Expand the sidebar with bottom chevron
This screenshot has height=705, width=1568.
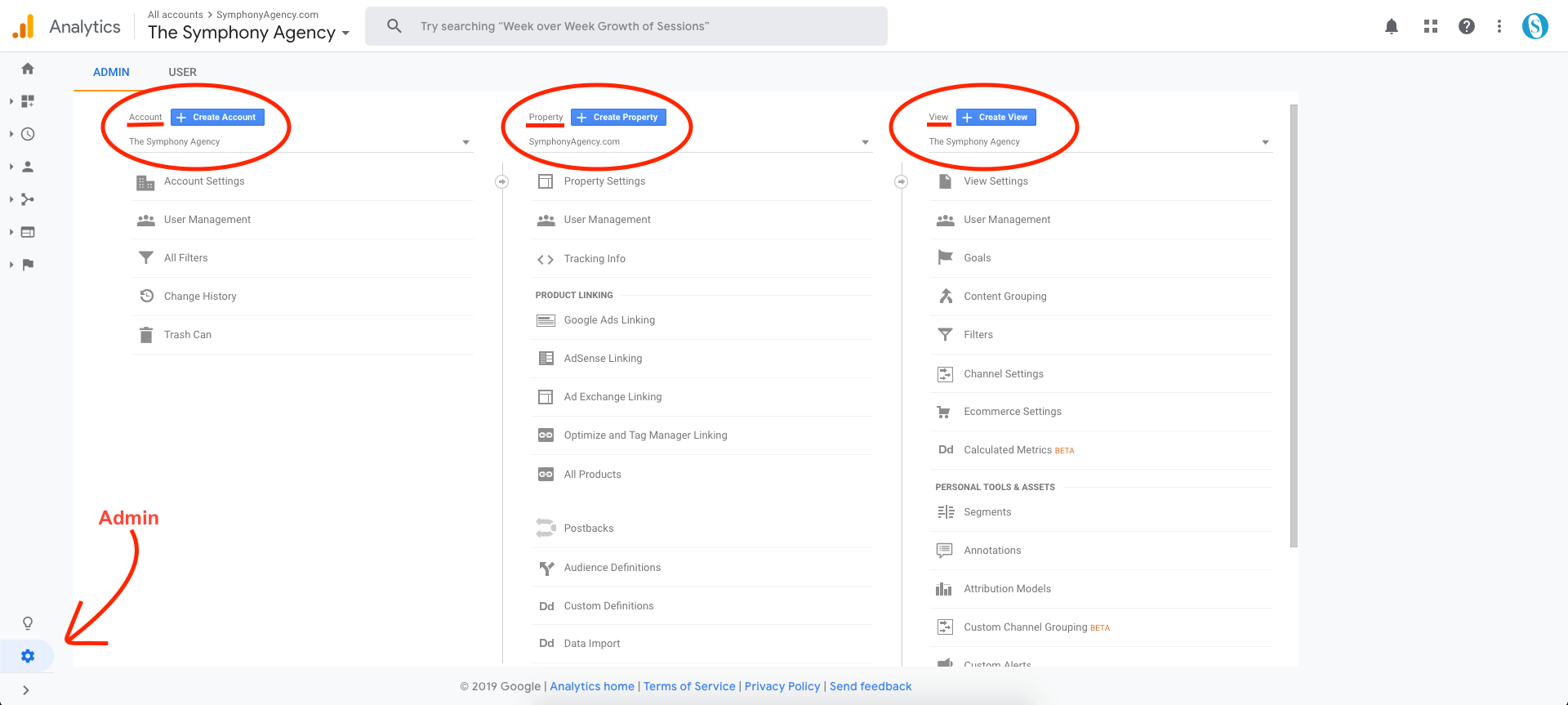26,690
